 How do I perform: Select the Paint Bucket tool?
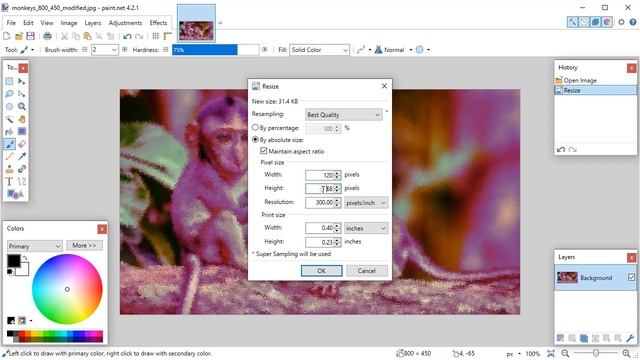pos(9,131)
